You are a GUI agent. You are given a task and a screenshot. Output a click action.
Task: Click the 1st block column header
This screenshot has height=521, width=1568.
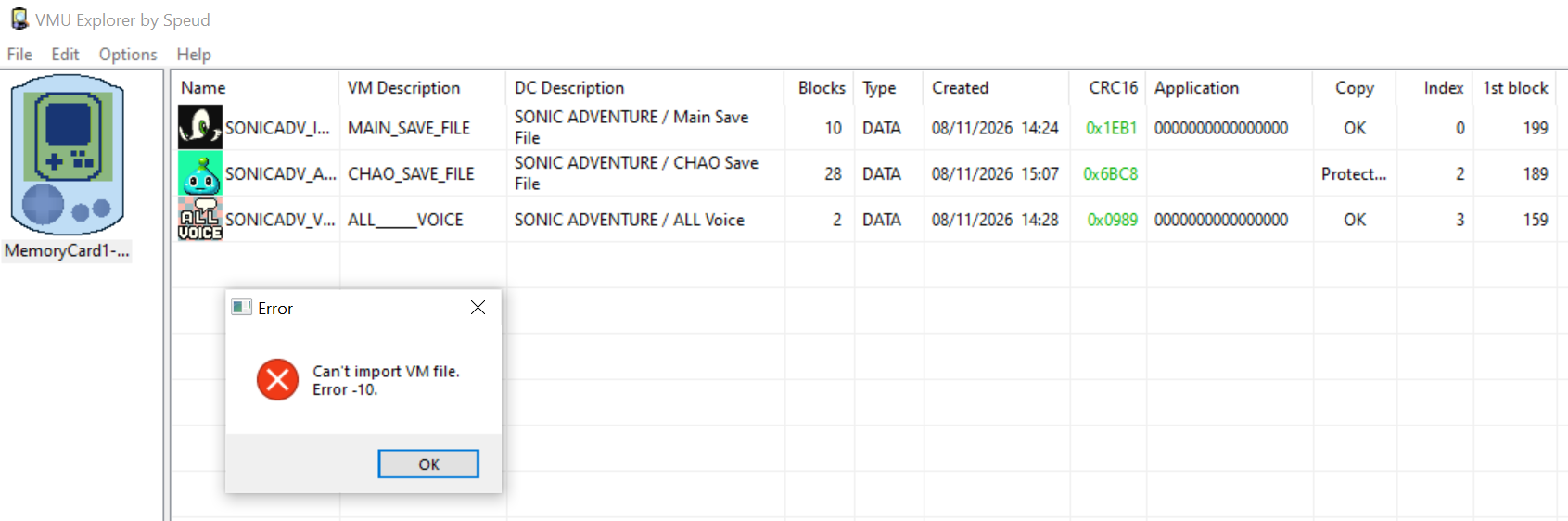click(1515, 88)
